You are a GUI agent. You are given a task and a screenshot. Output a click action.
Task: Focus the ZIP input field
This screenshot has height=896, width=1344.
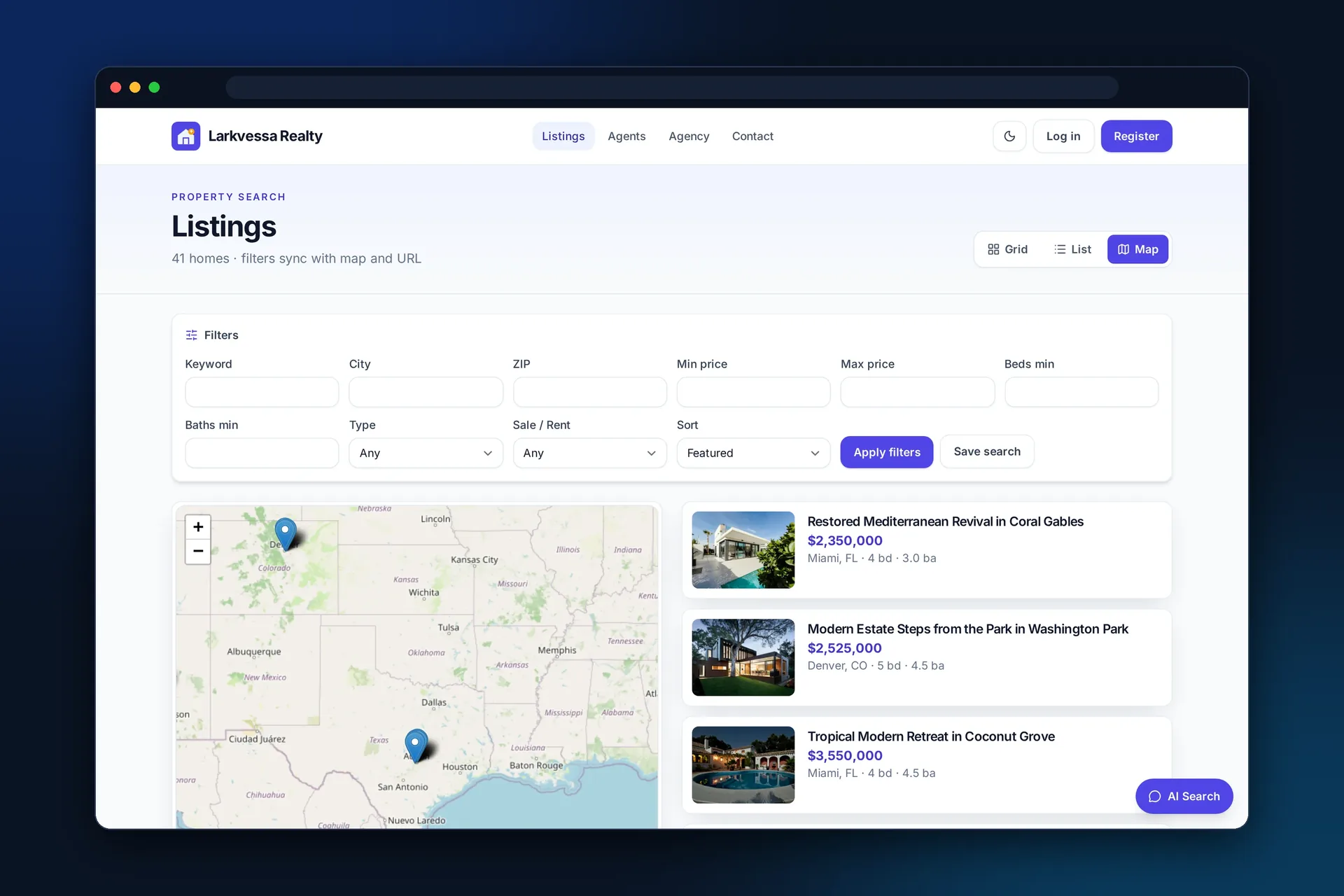[589, 392]
